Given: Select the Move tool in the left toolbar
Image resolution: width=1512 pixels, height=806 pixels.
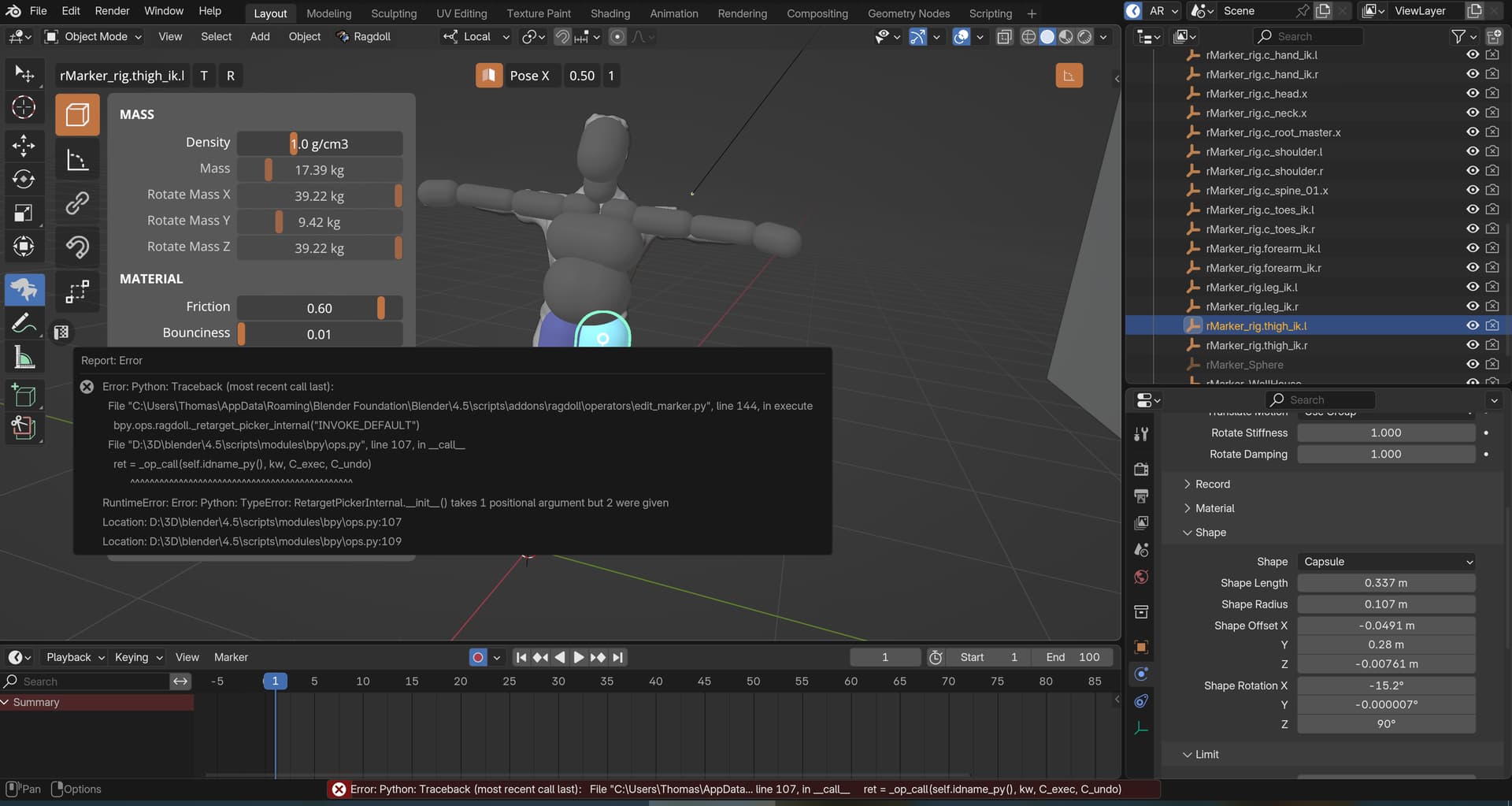Looking at the screenshot, I should pos(24,144).
